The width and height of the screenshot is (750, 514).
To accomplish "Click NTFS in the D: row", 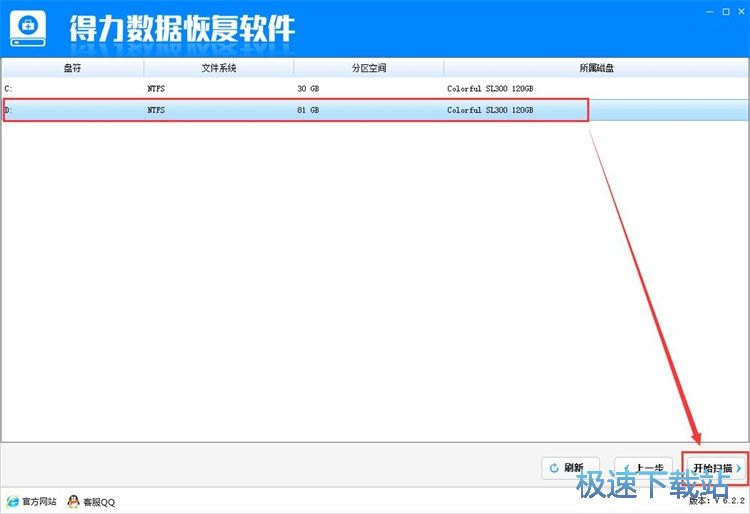I will [x=156, y=110].
